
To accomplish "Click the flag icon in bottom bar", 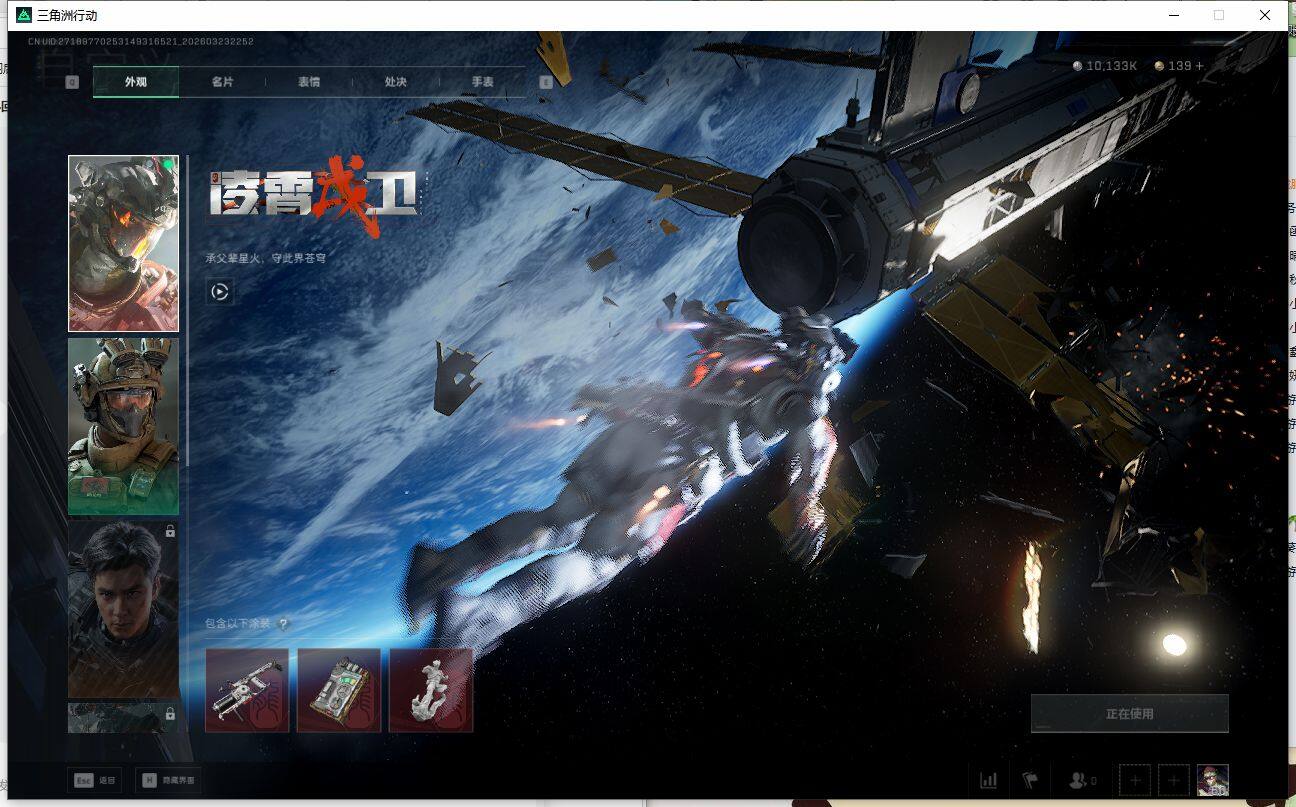I will [x=1029, y=780].
